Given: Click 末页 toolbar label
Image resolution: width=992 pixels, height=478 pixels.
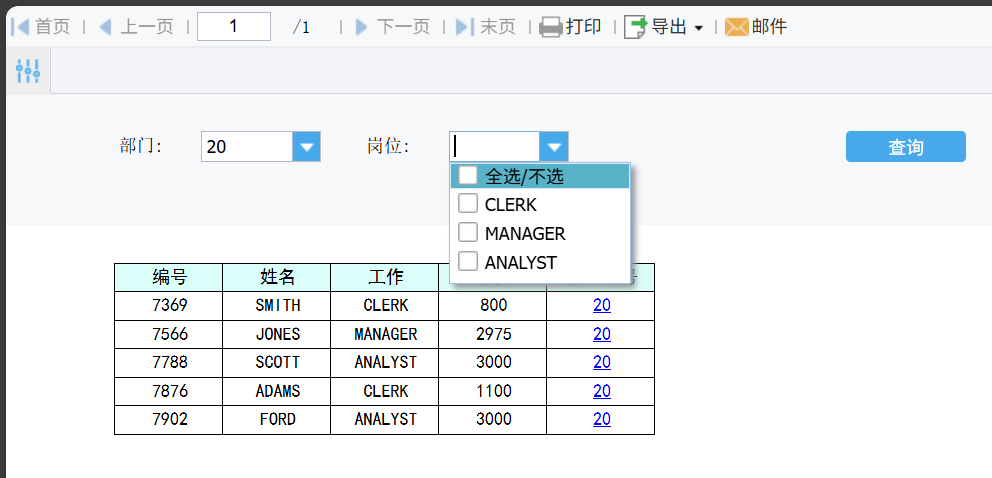Looking at the screenshot, I should point(498,27).
